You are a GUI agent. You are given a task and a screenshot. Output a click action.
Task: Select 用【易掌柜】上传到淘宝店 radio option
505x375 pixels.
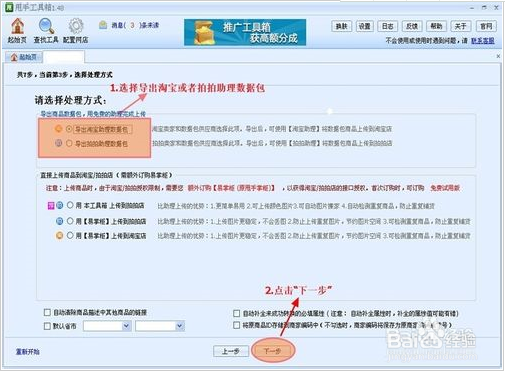point(70,235)
